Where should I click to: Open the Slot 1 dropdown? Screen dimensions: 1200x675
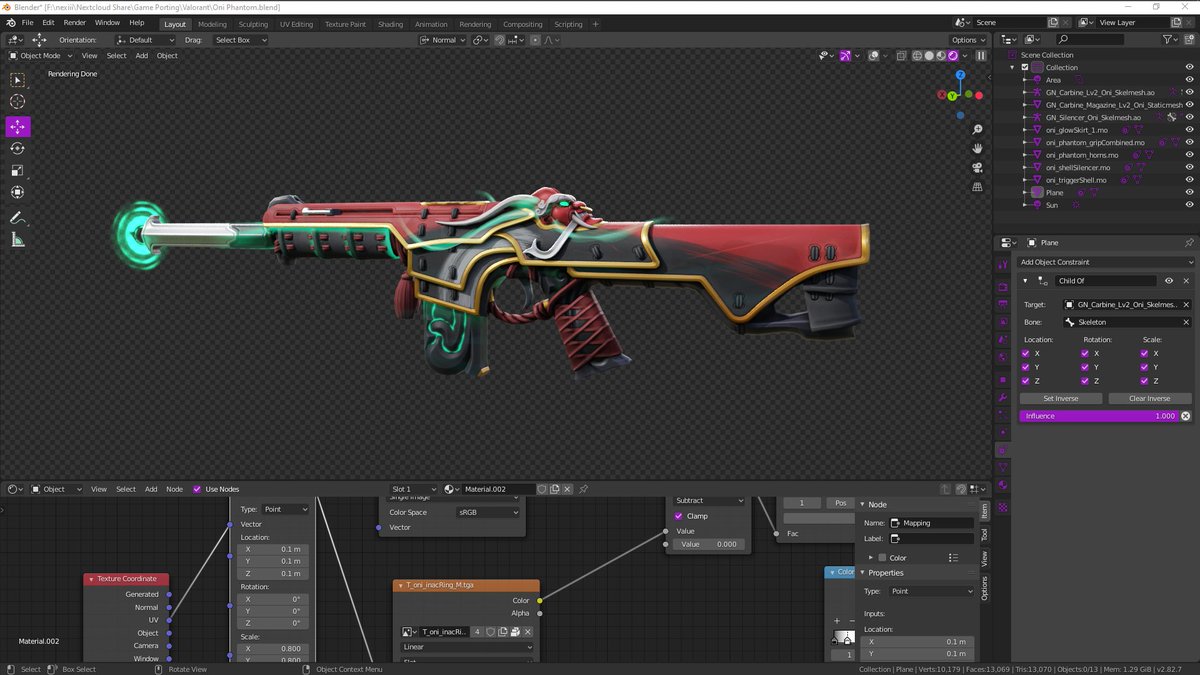click(415, 489)
